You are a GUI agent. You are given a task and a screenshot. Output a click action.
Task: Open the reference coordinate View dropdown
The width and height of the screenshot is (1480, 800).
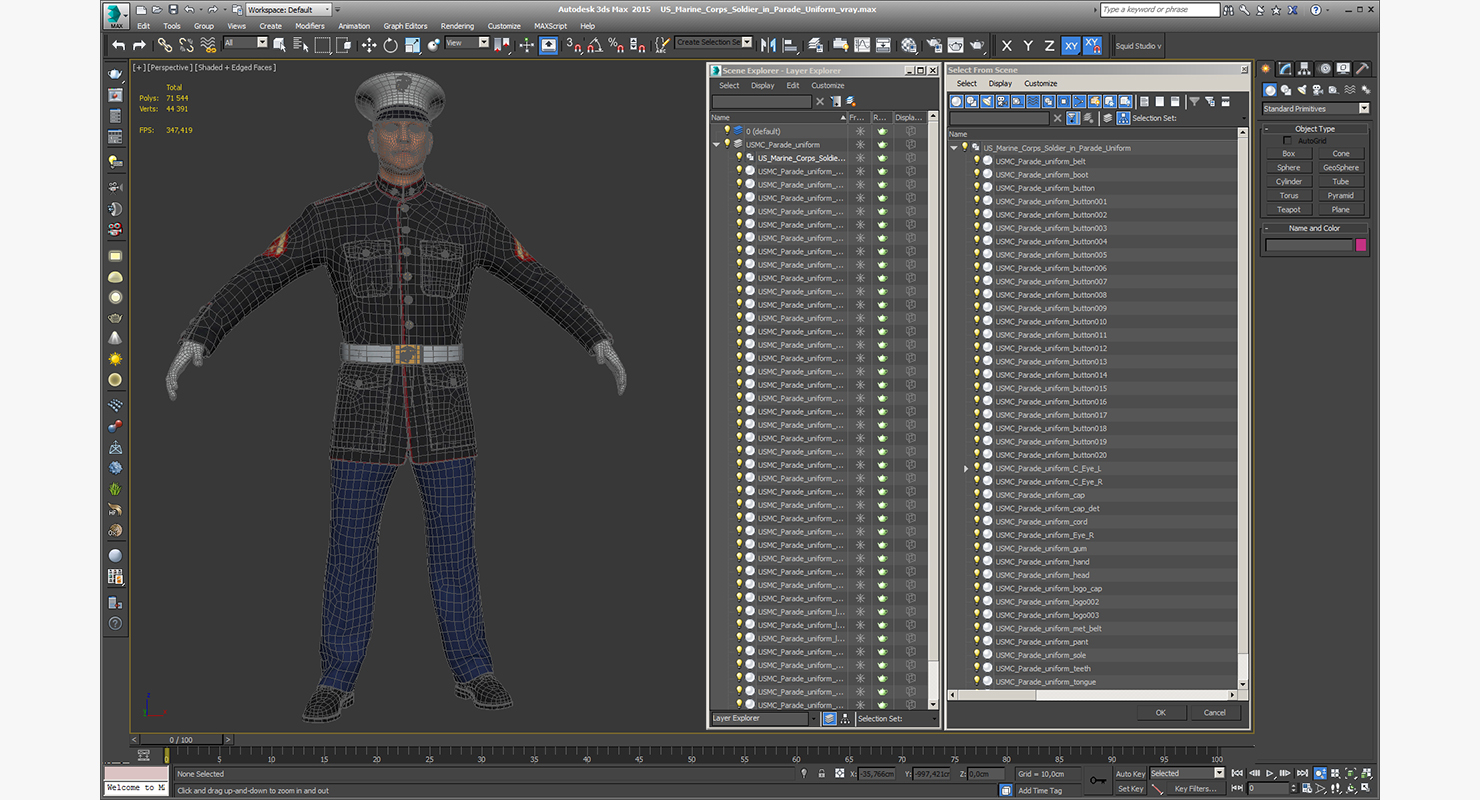tap(467, 43)
